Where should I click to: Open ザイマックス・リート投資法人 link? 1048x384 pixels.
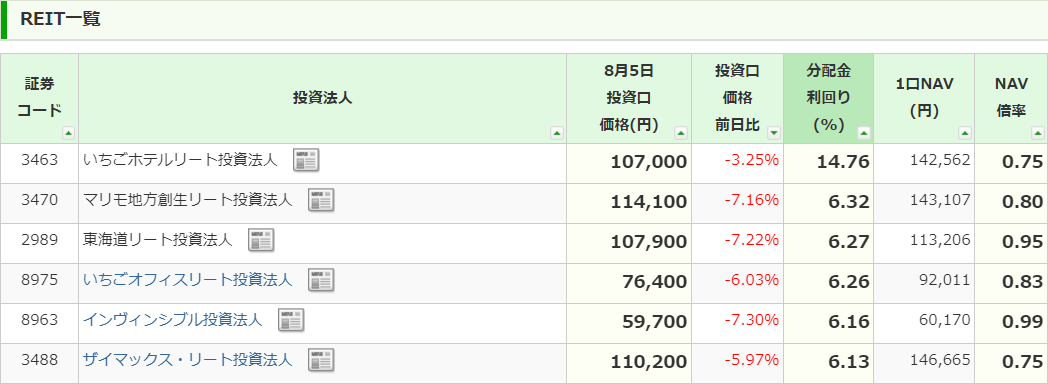(188, 360)
